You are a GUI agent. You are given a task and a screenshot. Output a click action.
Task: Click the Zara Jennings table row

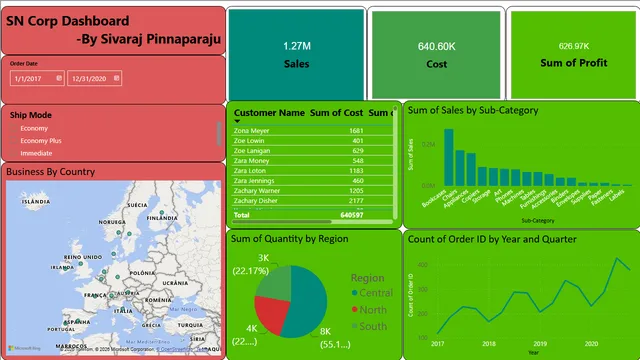312,180
